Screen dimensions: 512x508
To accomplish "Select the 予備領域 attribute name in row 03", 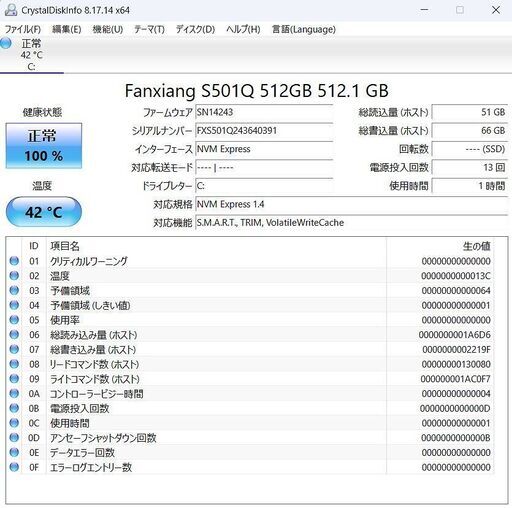I will [x=70, y=290].
